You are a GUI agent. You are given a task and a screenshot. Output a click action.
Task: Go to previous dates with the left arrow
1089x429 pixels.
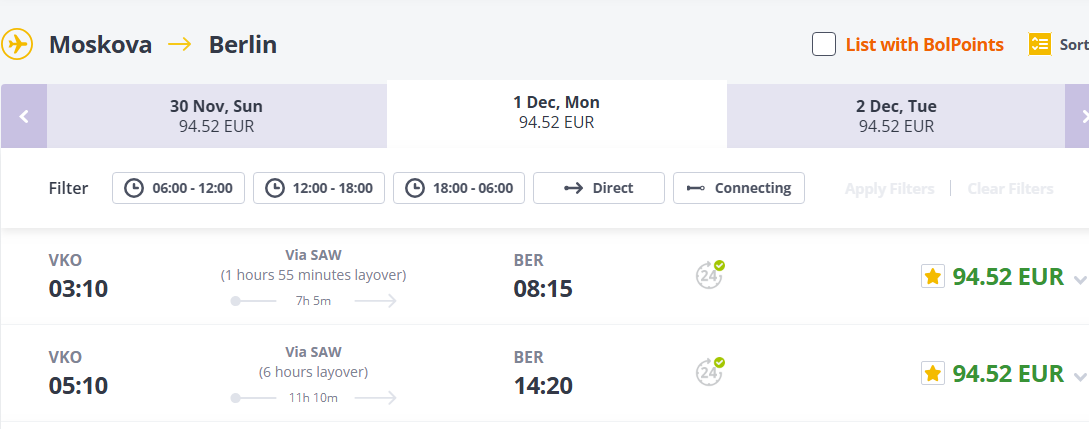click(24, 116)
